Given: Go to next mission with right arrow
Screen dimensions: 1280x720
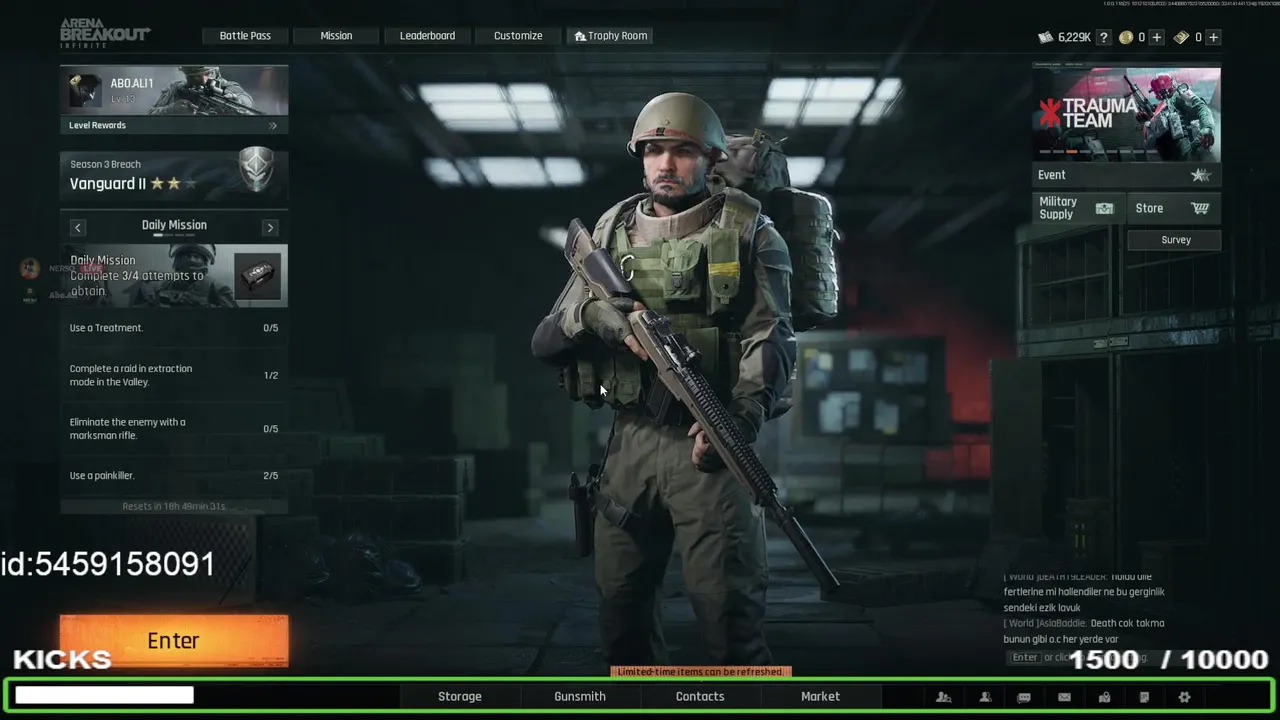Looking at the screenshot, I should coord(270,227).
